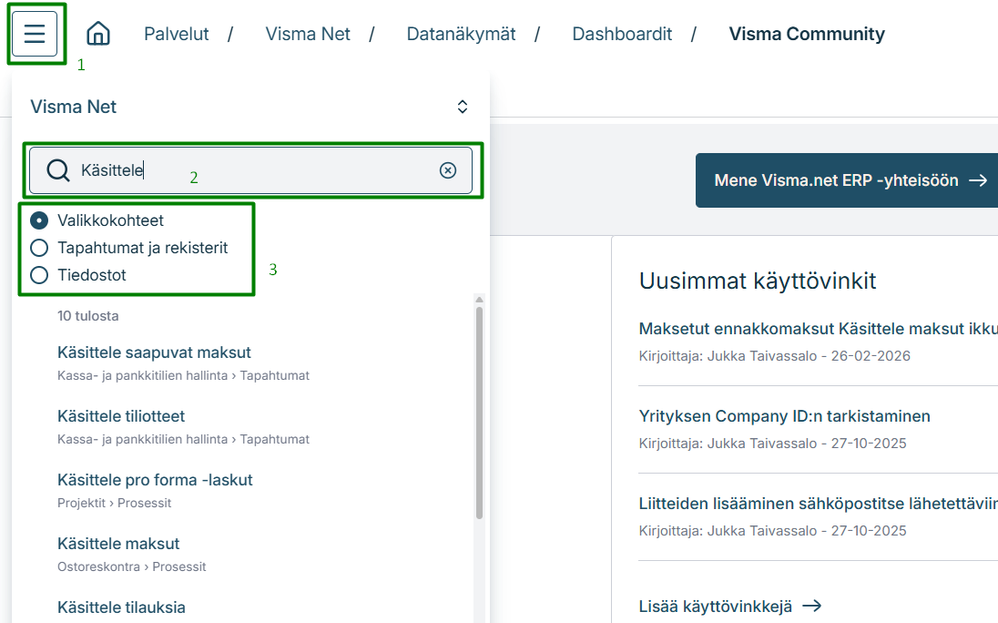This screenshot has width=998, height=623.
Task: Go to the home page icon
Action: [x=98, y=34]
